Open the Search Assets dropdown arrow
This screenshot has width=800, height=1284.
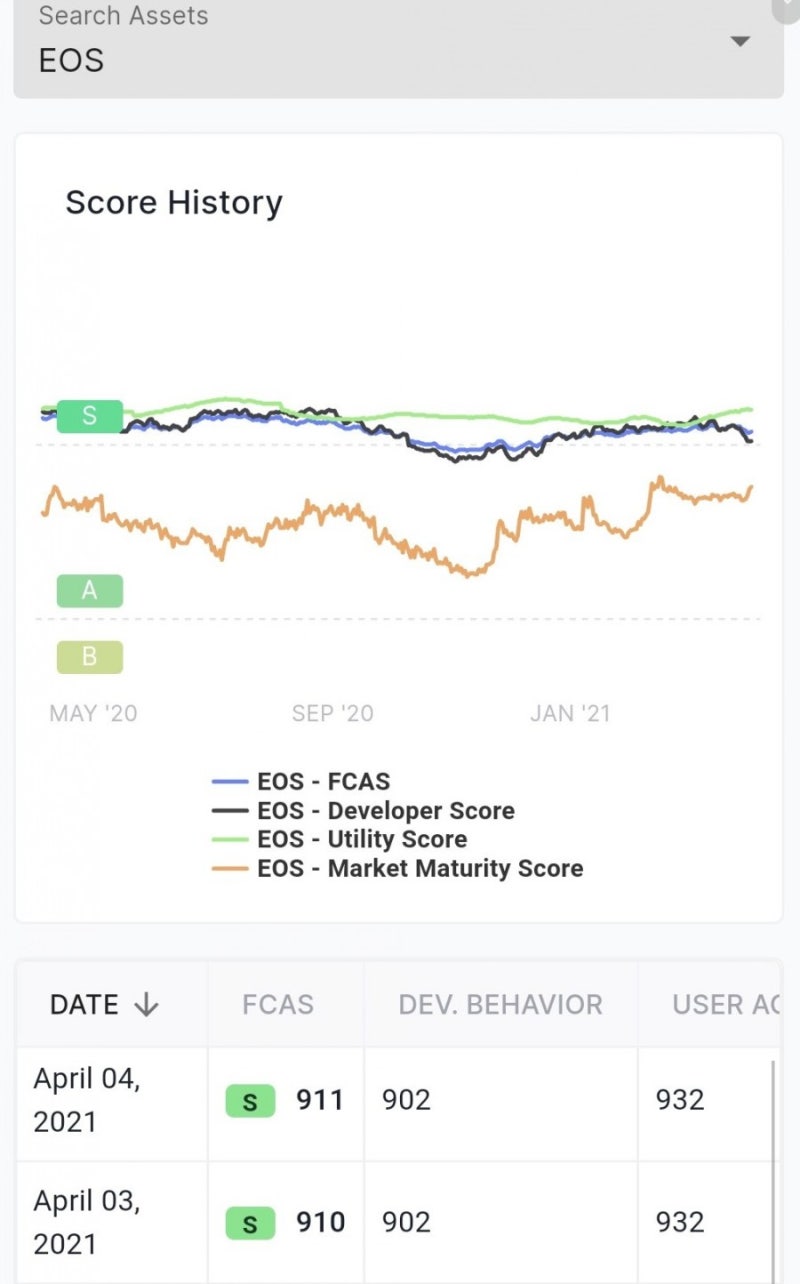(740, 42)
